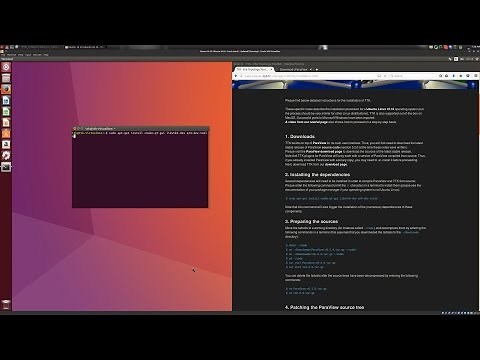Click '2. Installing the dependencies' heading
The width and height of the screenshot is (480, 360).
point(317,175)
